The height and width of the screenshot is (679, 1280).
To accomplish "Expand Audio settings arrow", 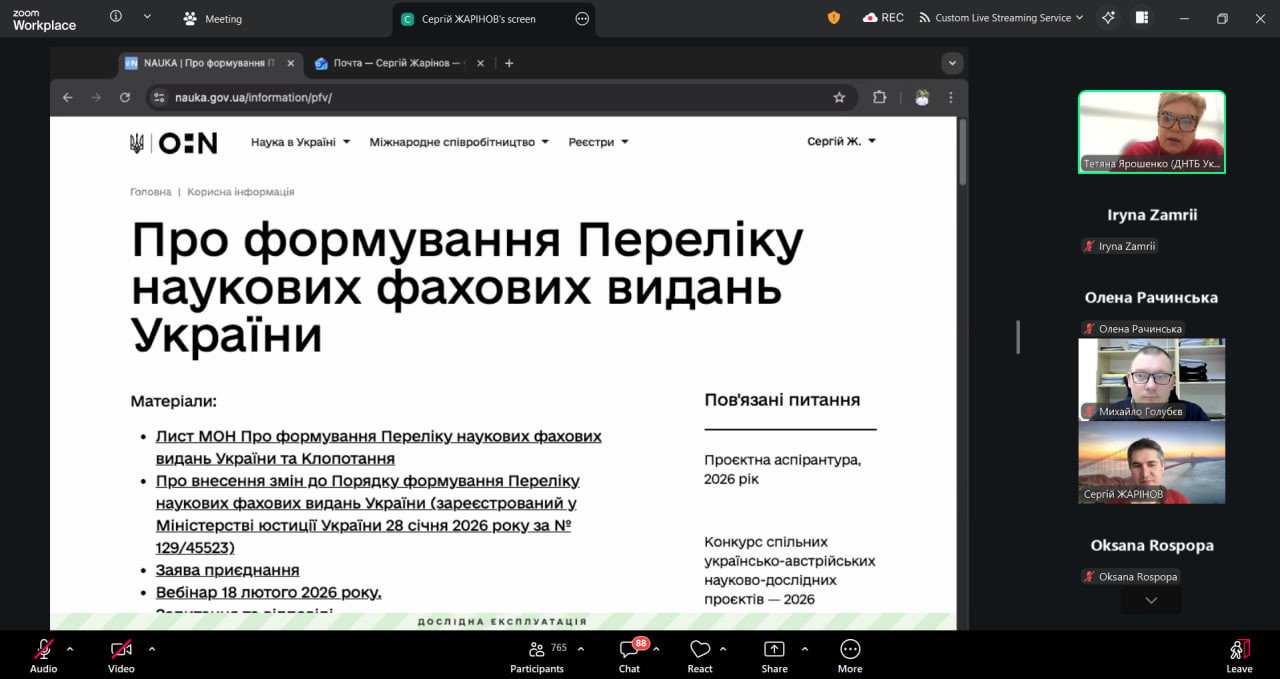I will pos(70,648).
